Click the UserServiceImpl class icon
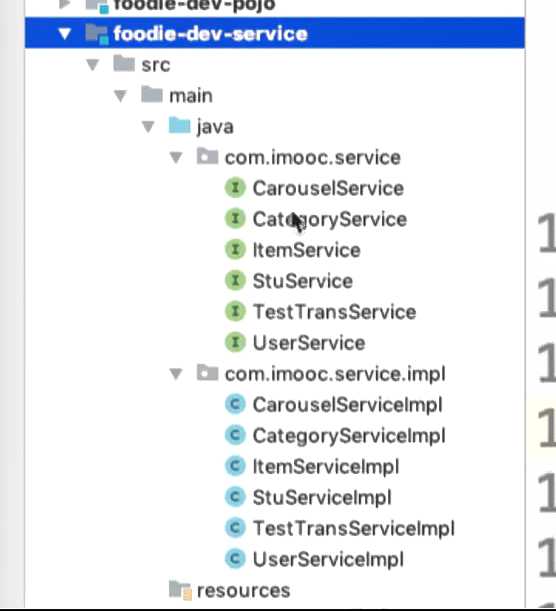The image size is (556, 611). [235, 559]
